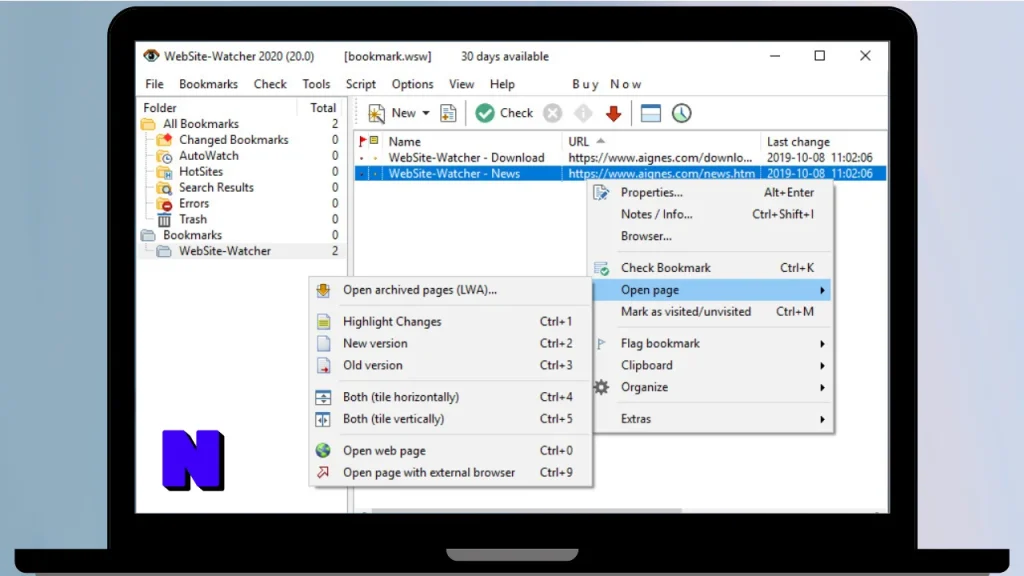
Task: Open the Bookmarks menu
Action: click(x=208, y=84)
